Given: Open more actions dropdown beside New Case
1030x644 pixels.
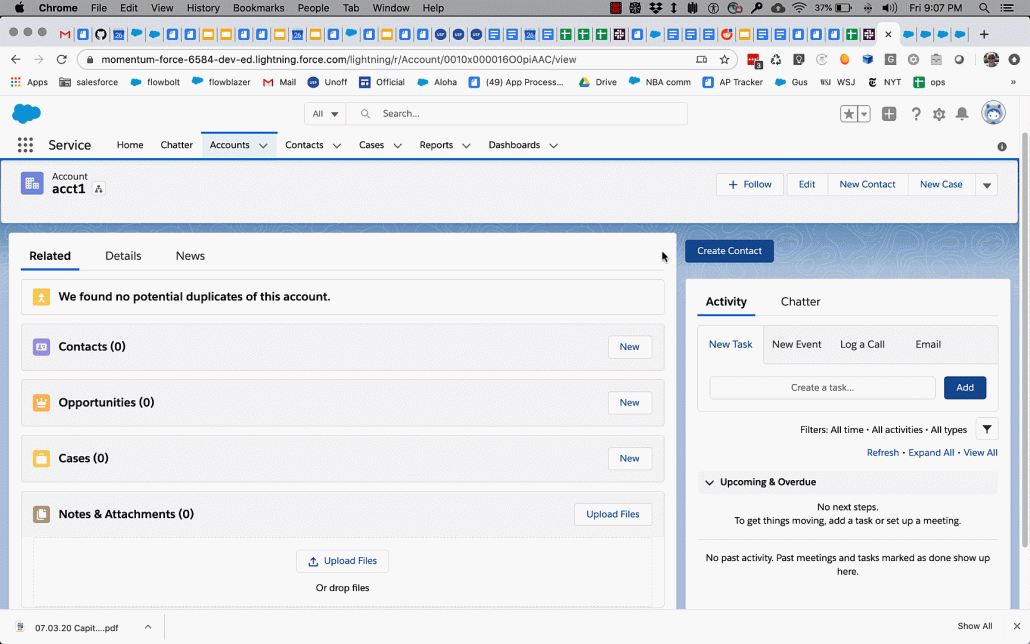Looking at the screenshot, I should tap(986, 184).
